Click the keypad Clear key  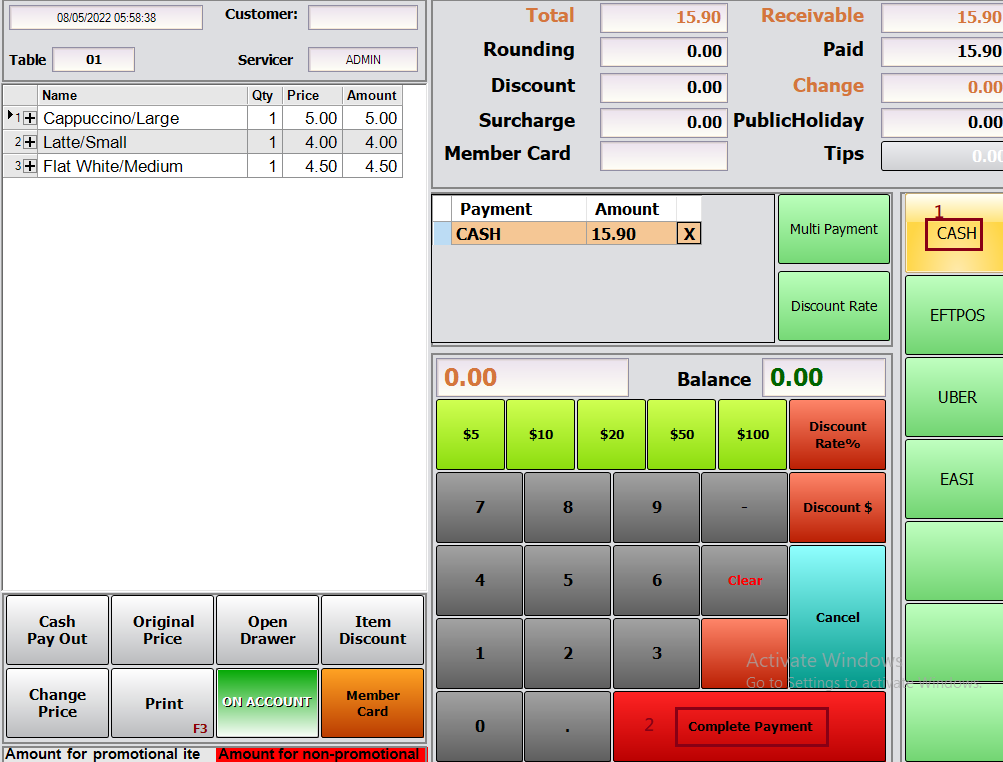[x=745, y=580]
